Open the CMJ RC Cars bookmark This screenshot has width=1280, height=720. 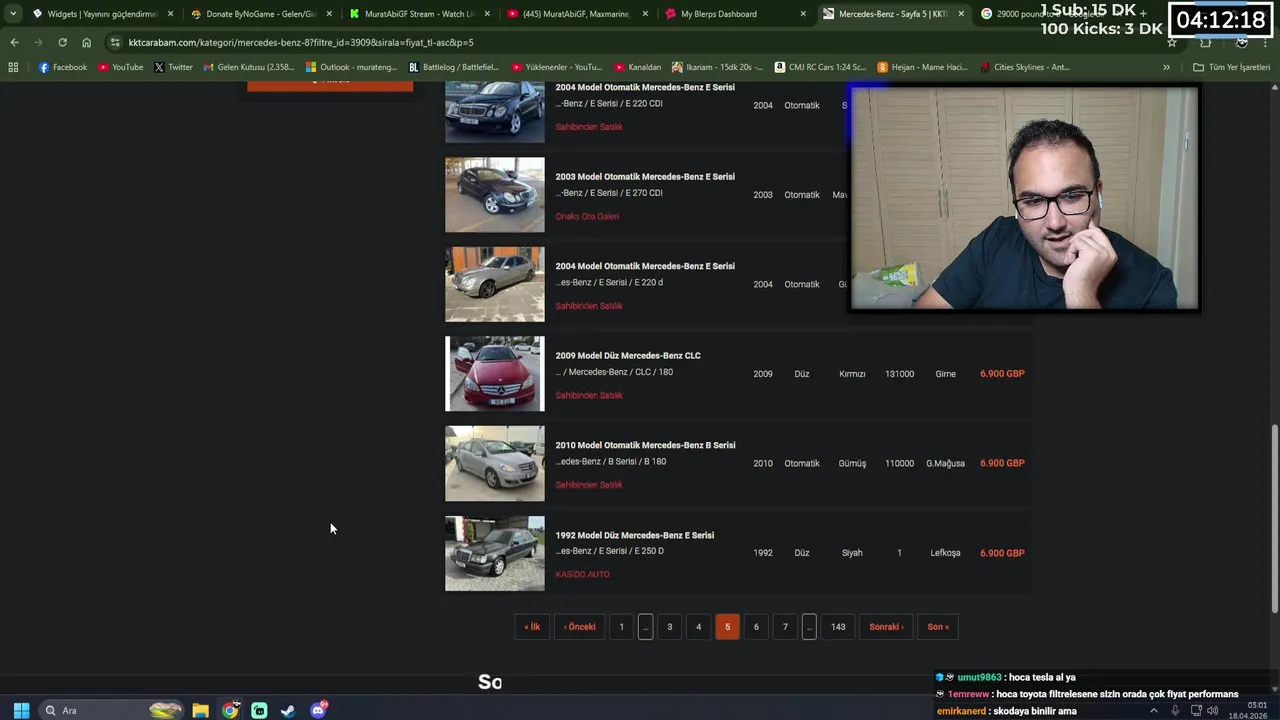pos(820,67)
